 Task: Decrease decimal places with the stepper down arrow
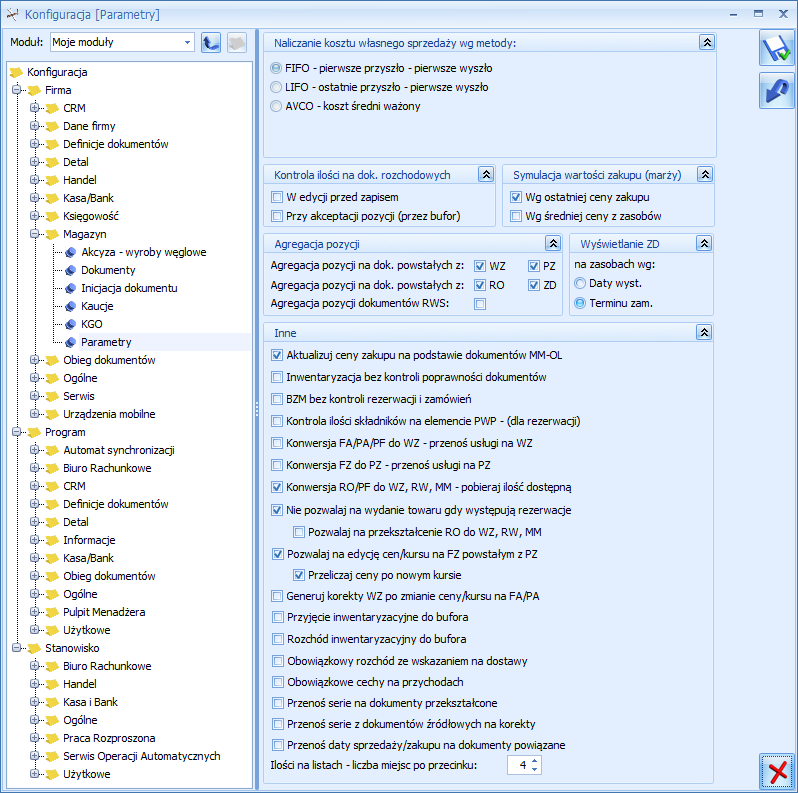click(x=534, y=769)
